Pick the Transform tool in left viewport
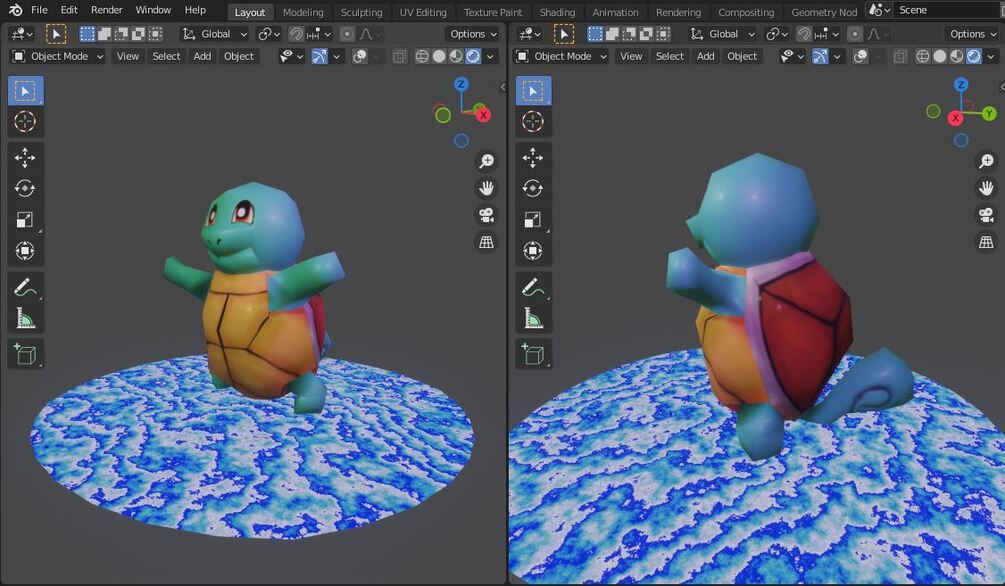Image resolution: width=1005 pixels, height=586 pixels. (26, 250)
